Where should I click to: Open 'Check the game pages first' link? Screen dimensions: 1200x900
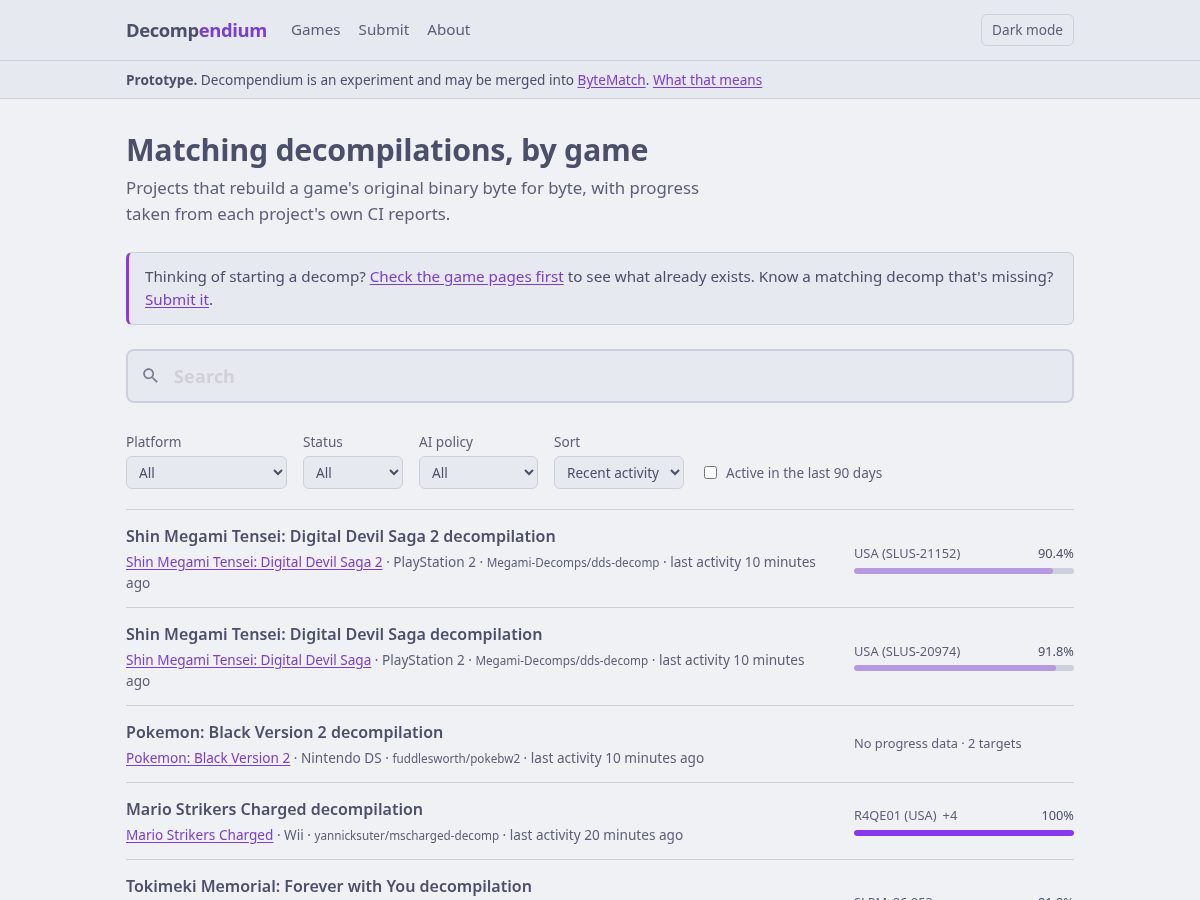pos(467,277)
